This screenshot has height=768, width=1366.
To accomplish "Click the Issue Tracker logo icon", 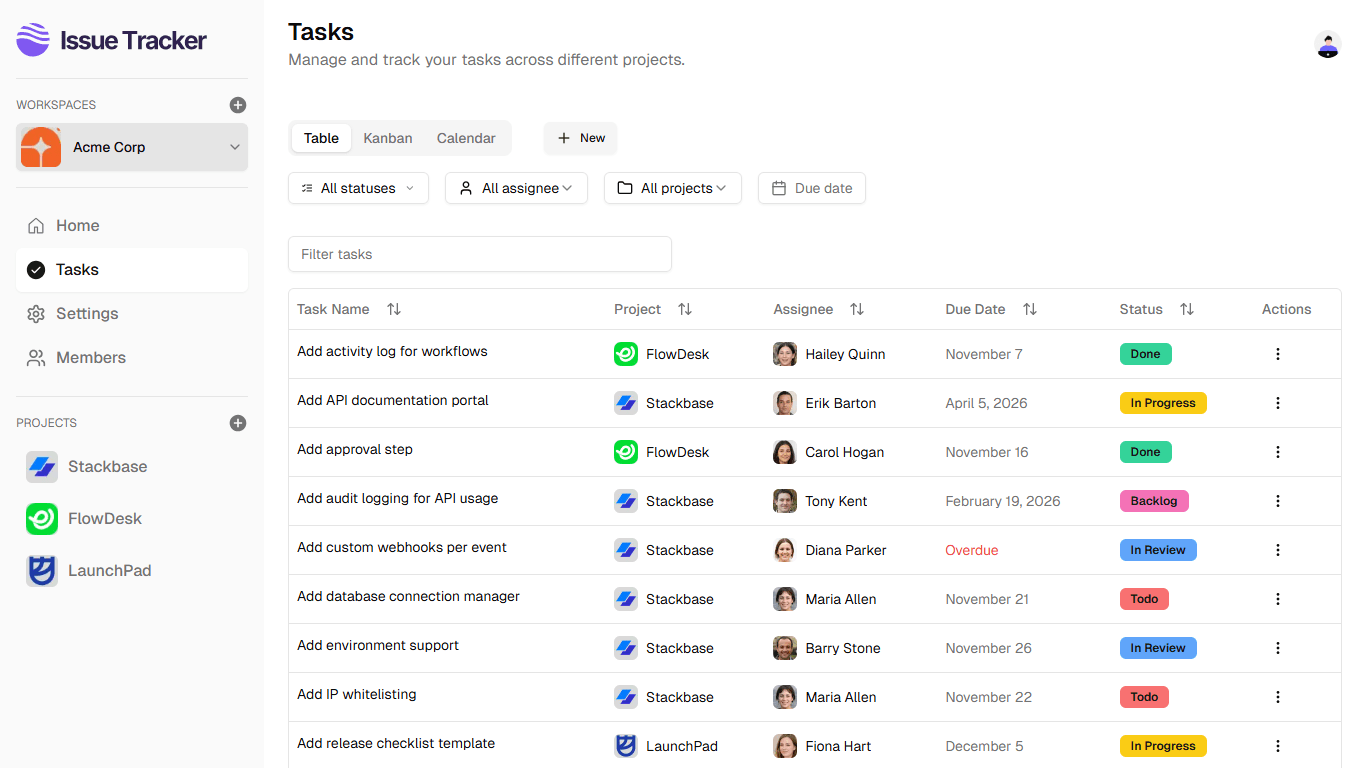I will coord(32,40).
